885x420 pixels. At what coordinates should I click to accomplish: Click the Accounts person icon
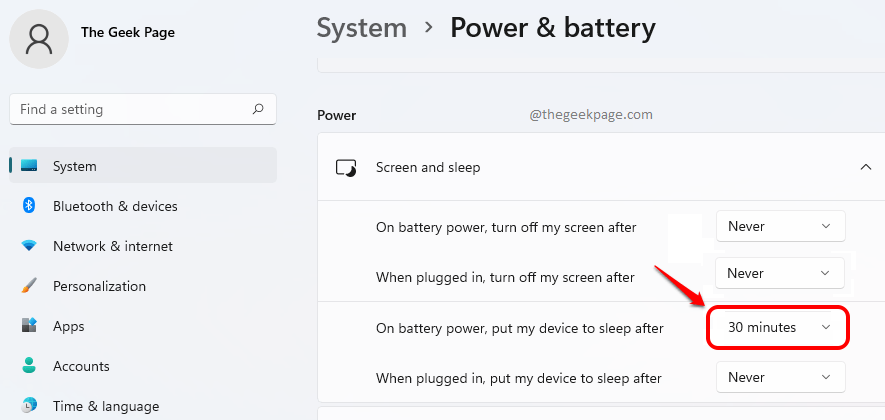point(29,366)
